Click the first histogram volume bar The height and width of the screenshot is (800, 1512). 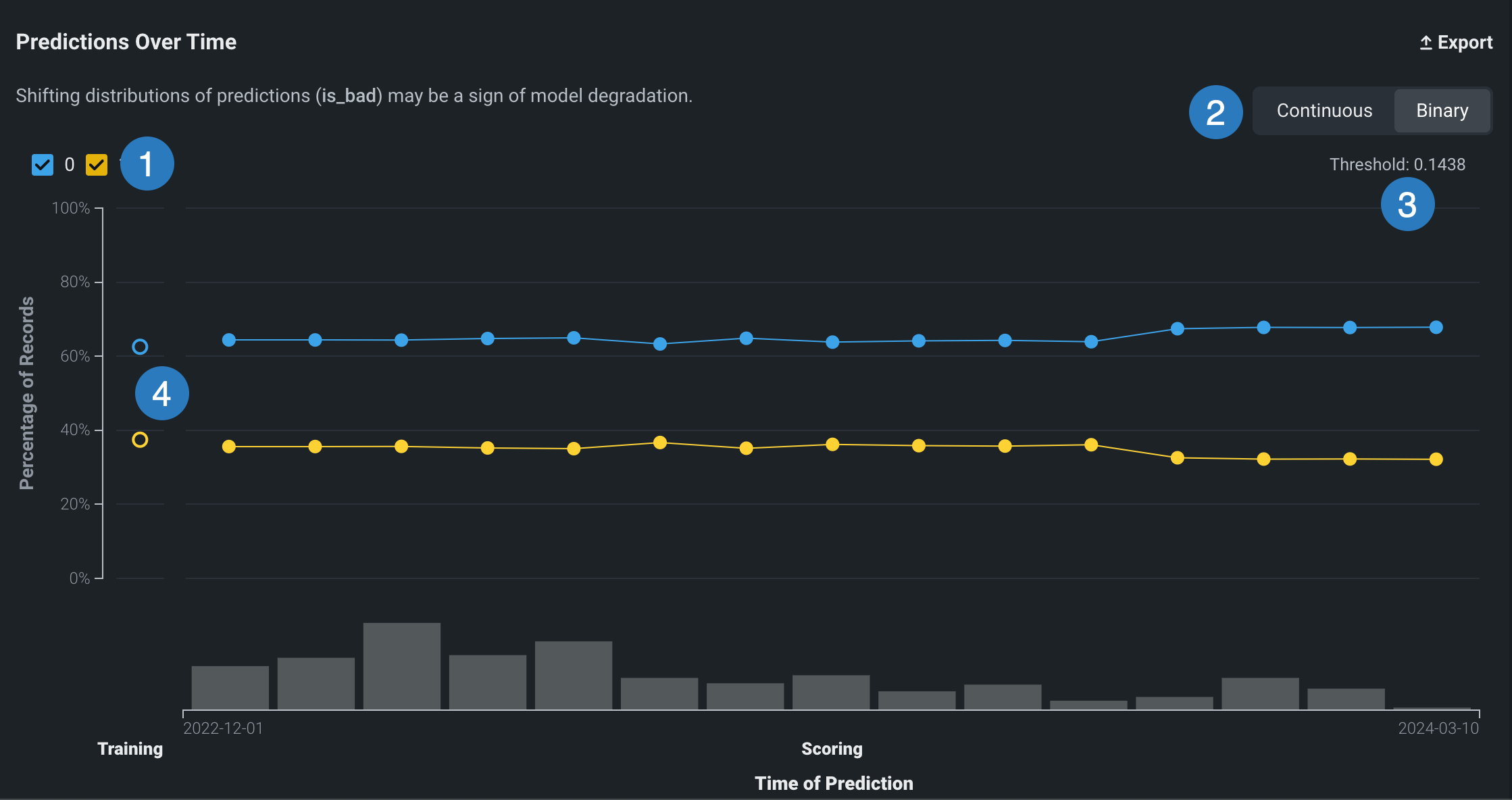(x=230, y=687)
